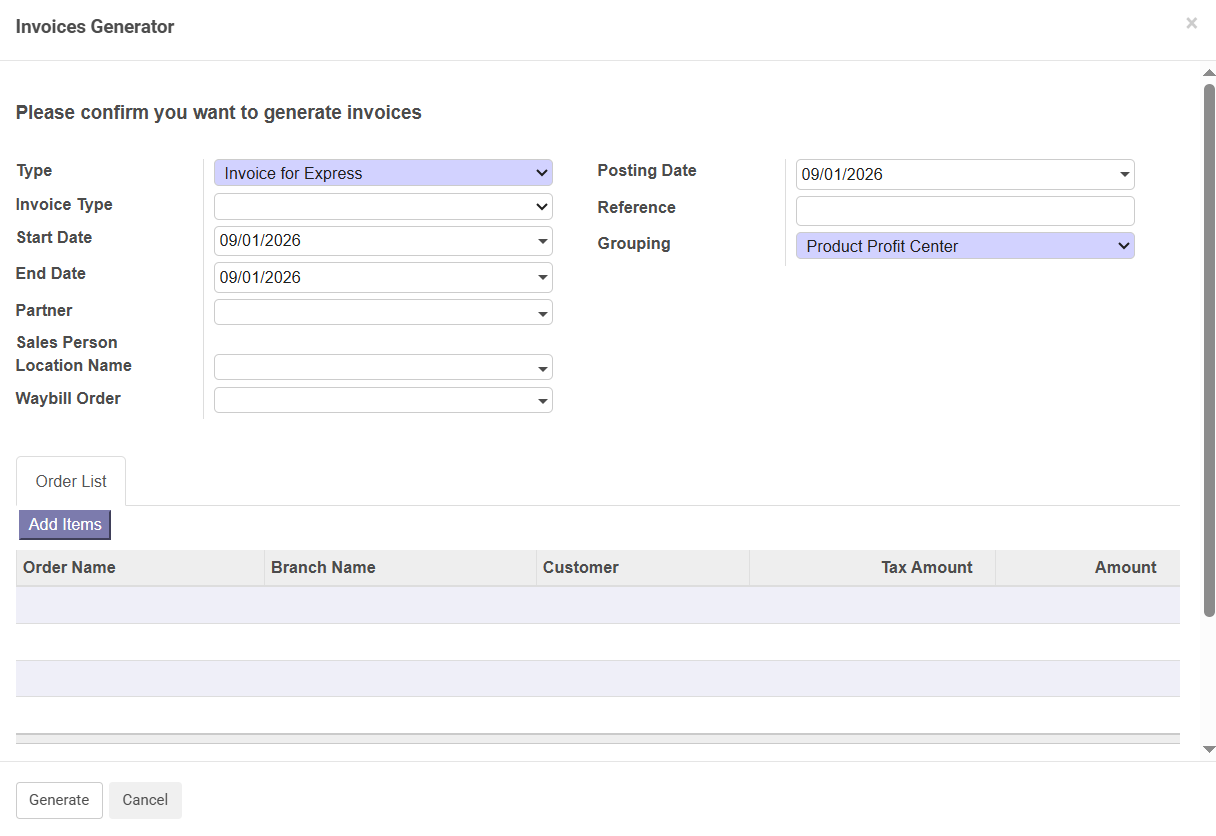Open the Grouping dropdown

point(964,246)
